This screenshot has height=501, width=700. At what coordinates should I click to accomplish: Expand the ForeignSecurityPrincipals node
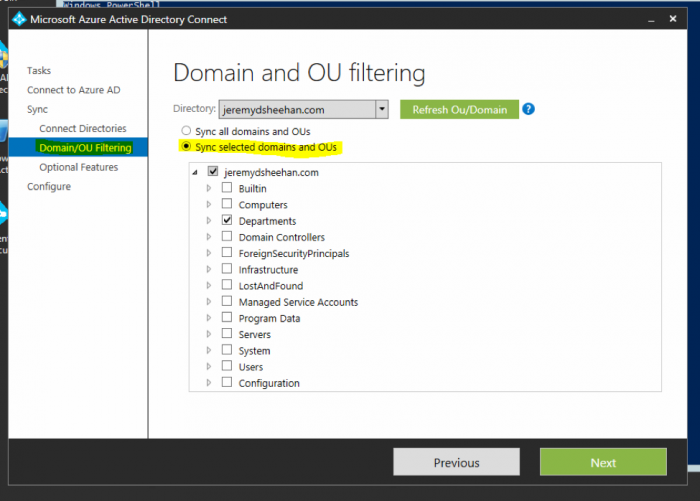pos(208,253)
